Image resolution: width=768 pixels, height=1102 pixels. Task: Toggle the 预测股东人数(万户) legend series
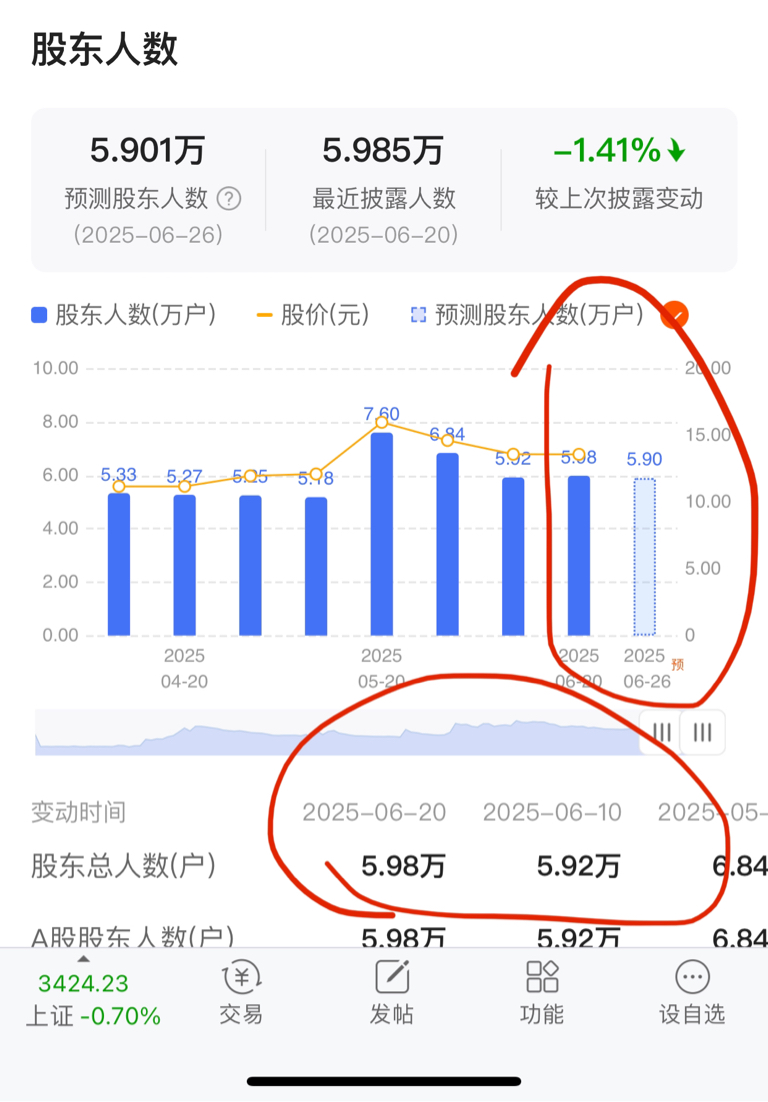(x=527, y=315)
